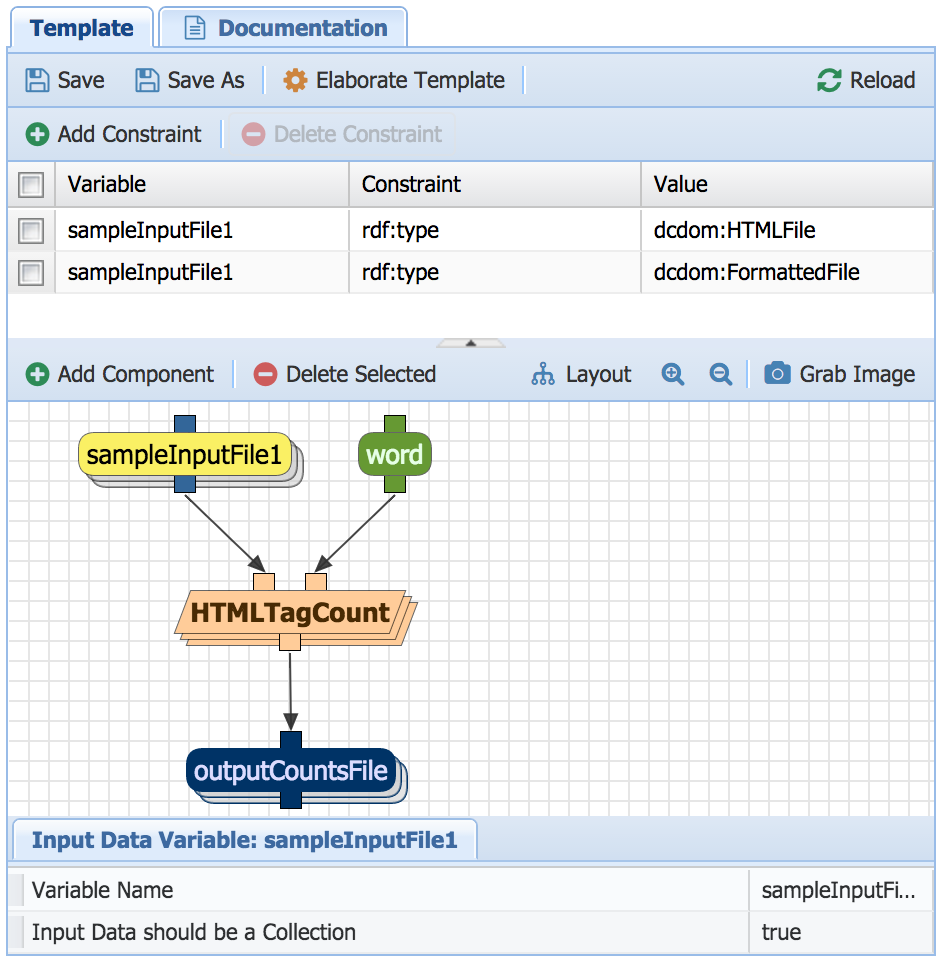Zoom out on the workflow canvas
This screenshot has width=946, height=964.
tap(720, 375)
